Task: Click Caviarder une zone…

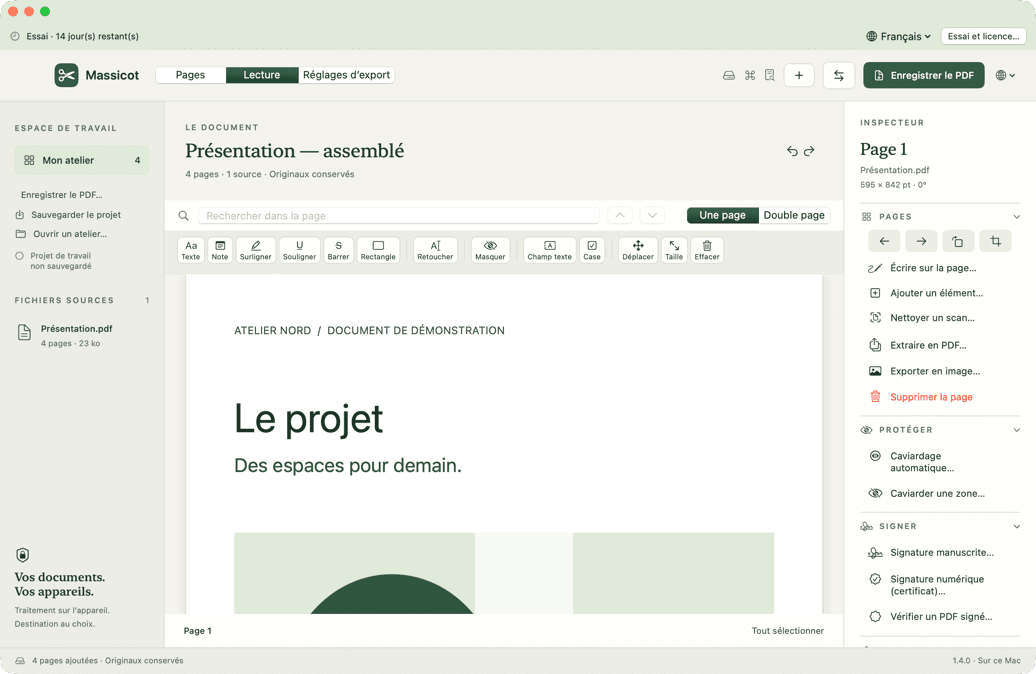Action: (x=926, y=494)
